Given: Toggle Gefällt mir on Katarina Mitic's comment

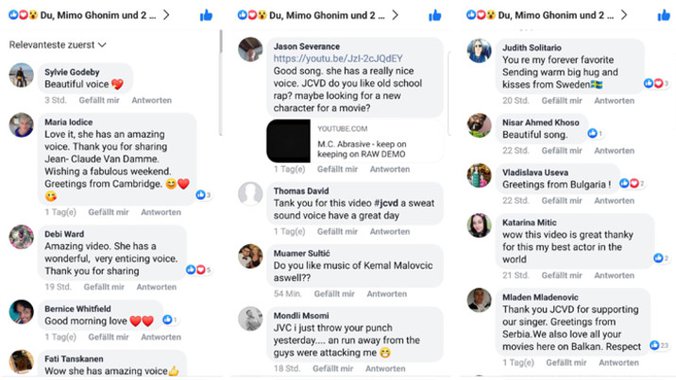Looking at the screenshot, I should pos(562,275).
